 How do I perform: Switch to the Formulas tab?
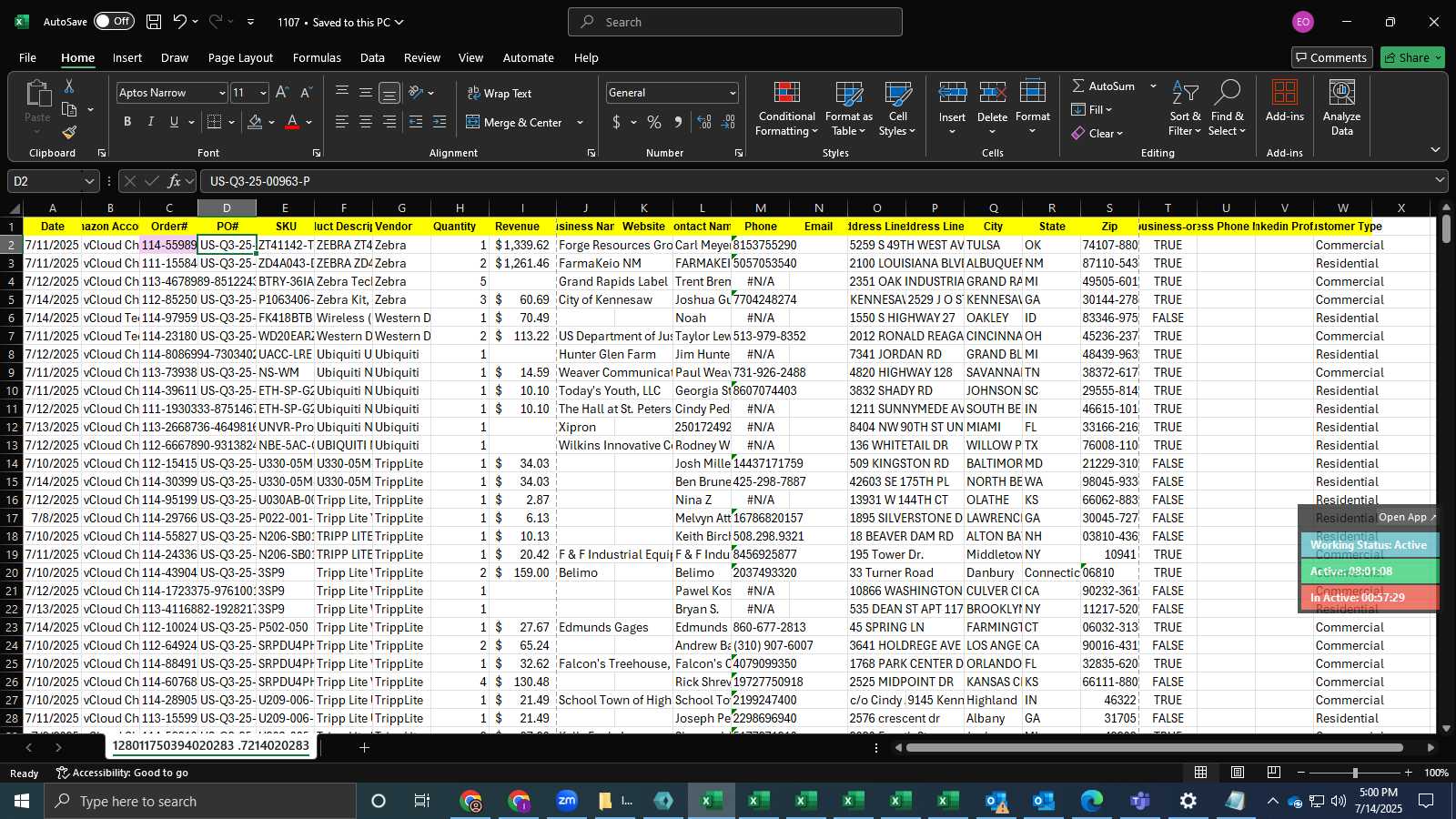pos(317,57)
